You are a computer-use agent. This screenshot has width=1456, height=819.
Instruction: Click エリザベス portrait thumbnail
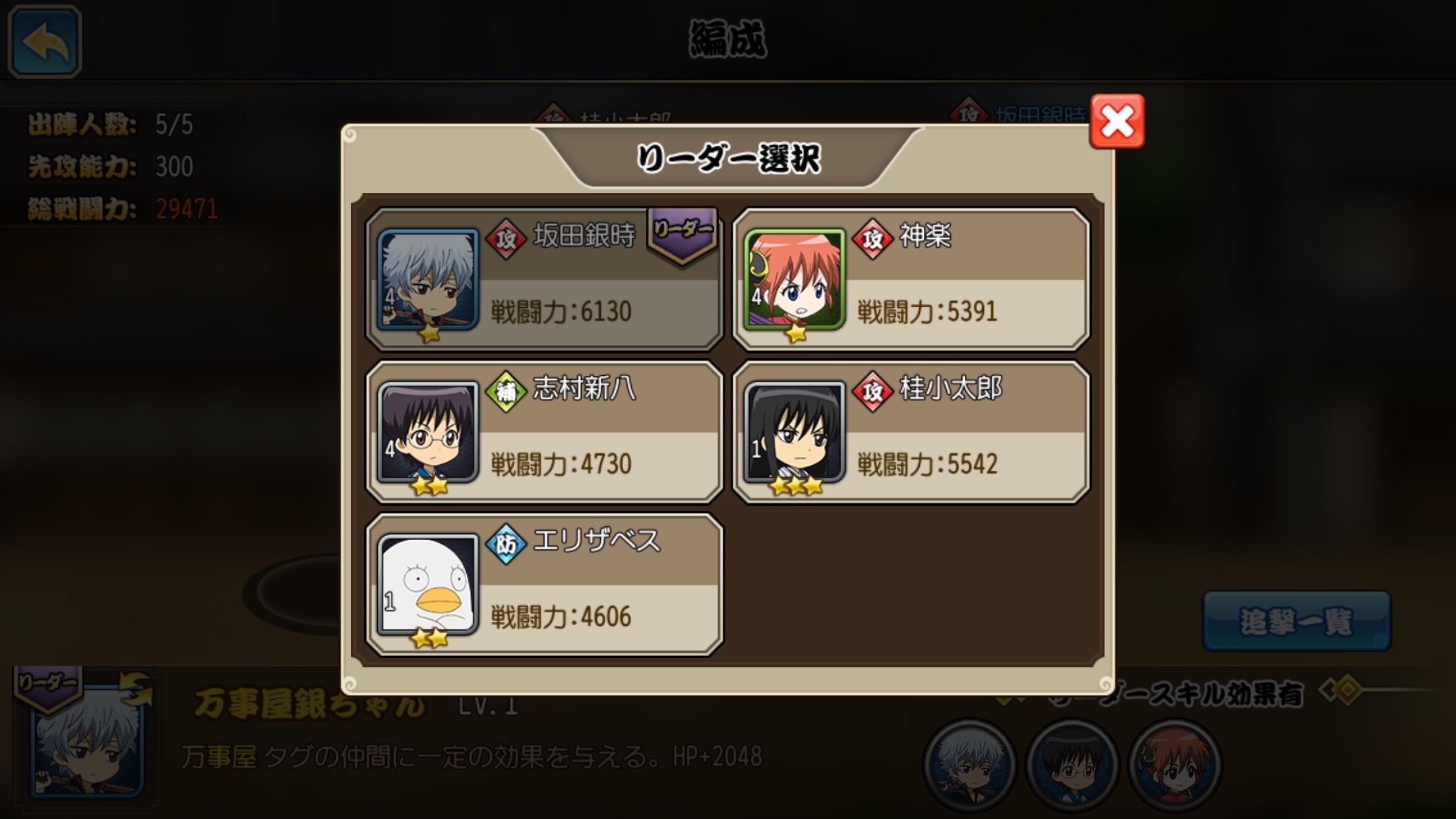point(428,584)
